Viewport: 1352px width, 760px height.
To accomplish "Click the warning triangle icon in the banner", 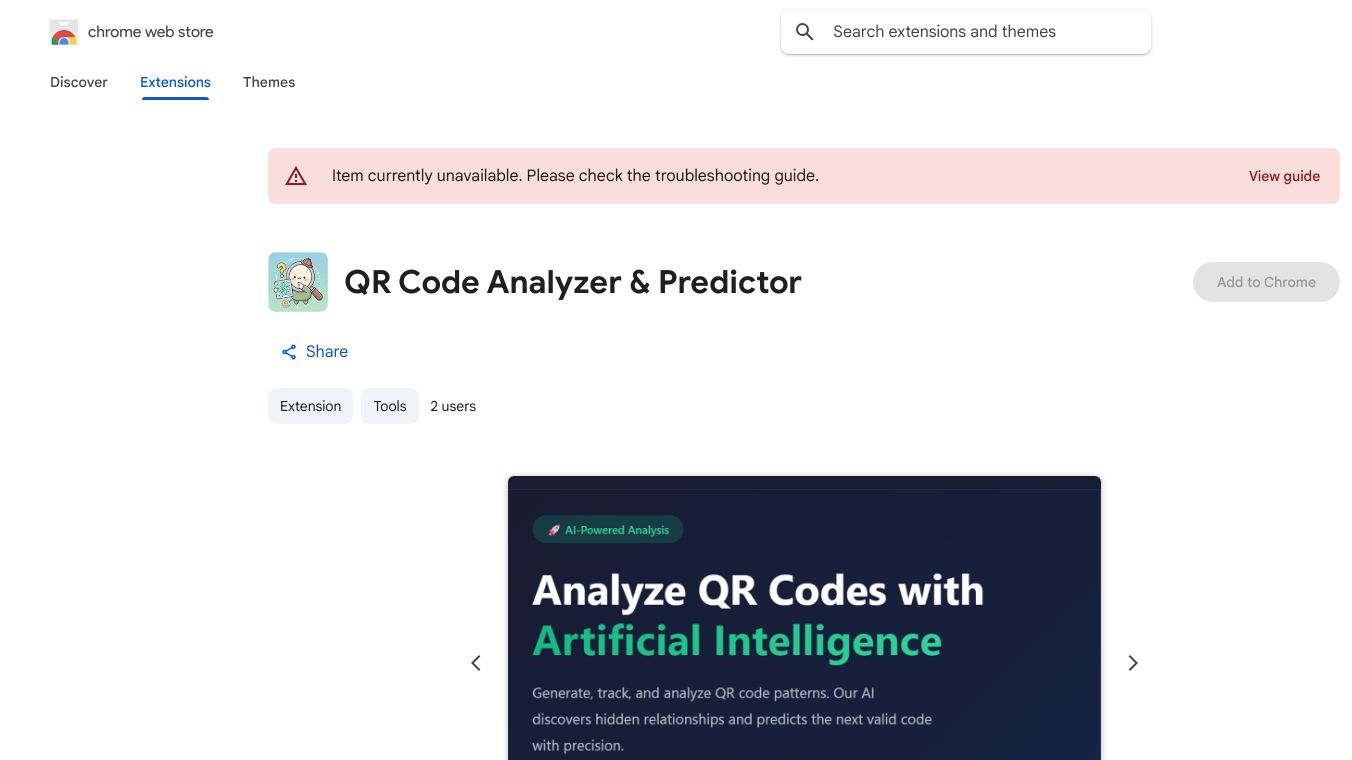I will (296, 175).
